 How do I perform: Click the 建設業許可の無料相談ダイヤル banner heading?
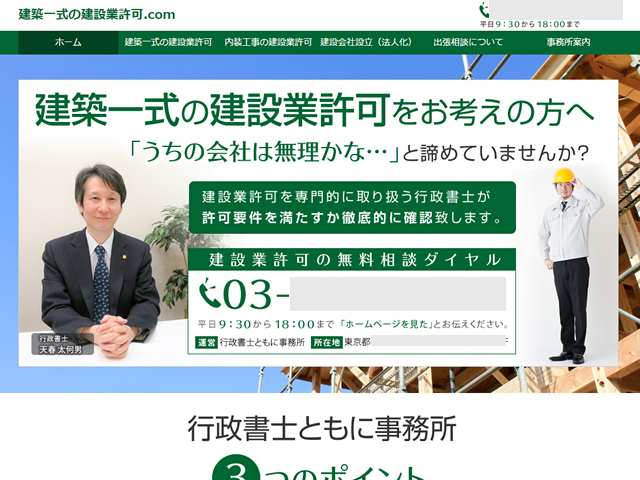(352, 260)
